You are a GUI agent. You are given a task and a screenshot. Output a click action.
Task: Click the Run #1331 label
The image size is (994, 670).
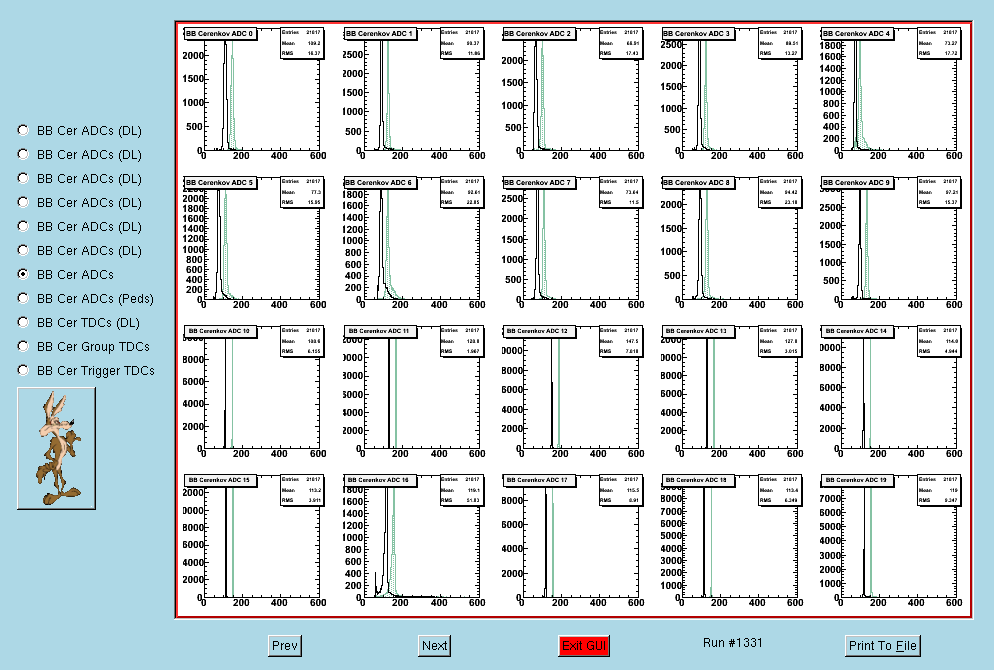pyautogui.click(x=733, y=643)
